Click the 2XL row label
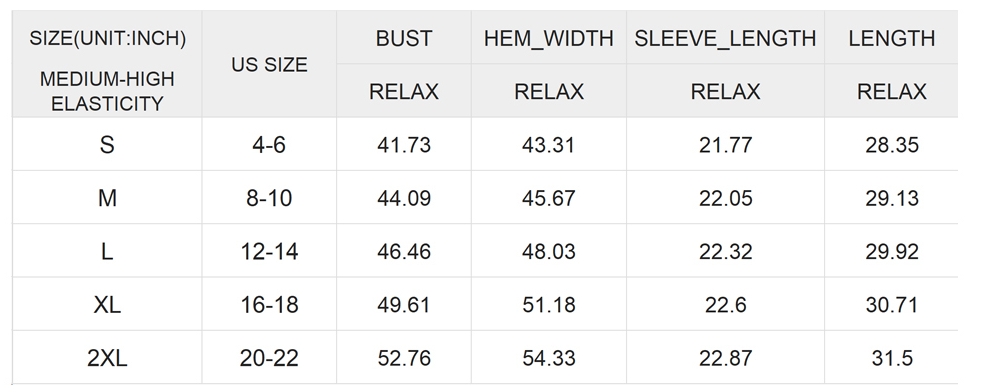The height and width of the screenshot is (392, 983). (107, 358)
